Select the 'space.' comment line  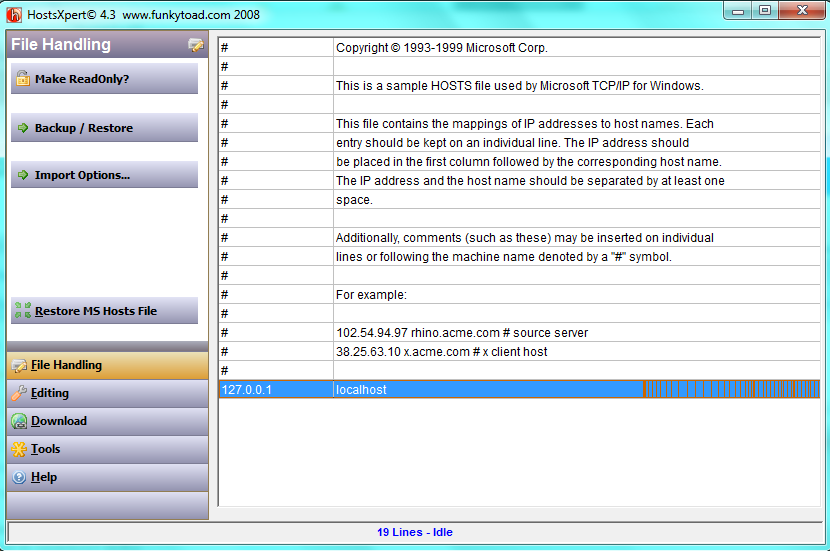pyautogui.click(x=576, y=200)
